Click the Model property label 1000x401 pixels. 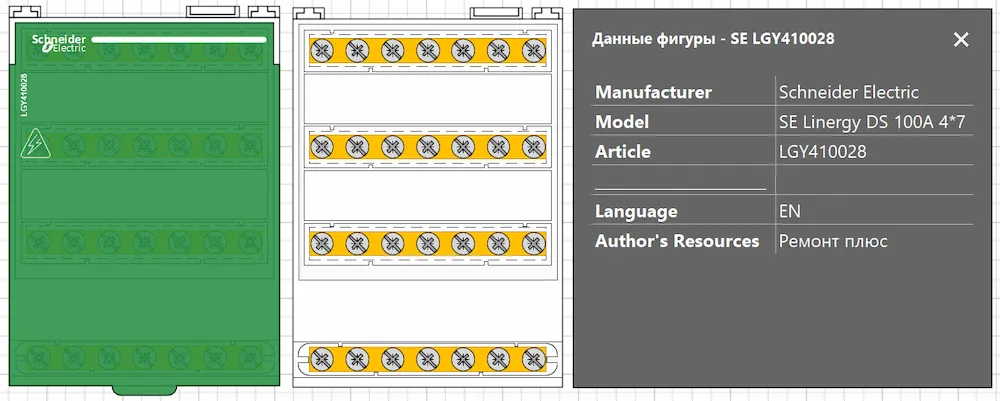click(x=622, y=121)
